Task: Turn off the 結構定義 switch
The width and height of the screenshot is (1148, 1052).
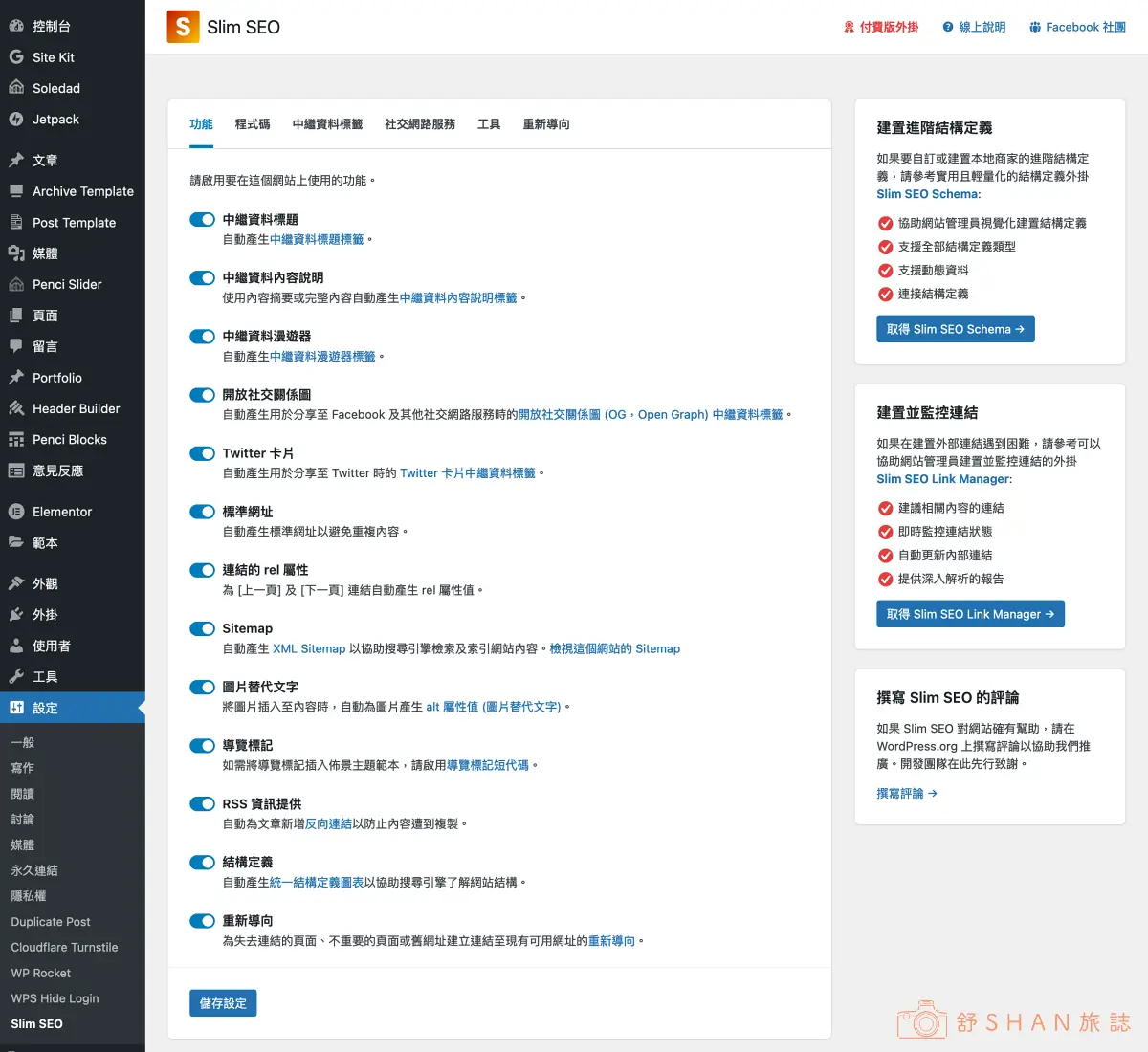Action: tap(202, 862)
